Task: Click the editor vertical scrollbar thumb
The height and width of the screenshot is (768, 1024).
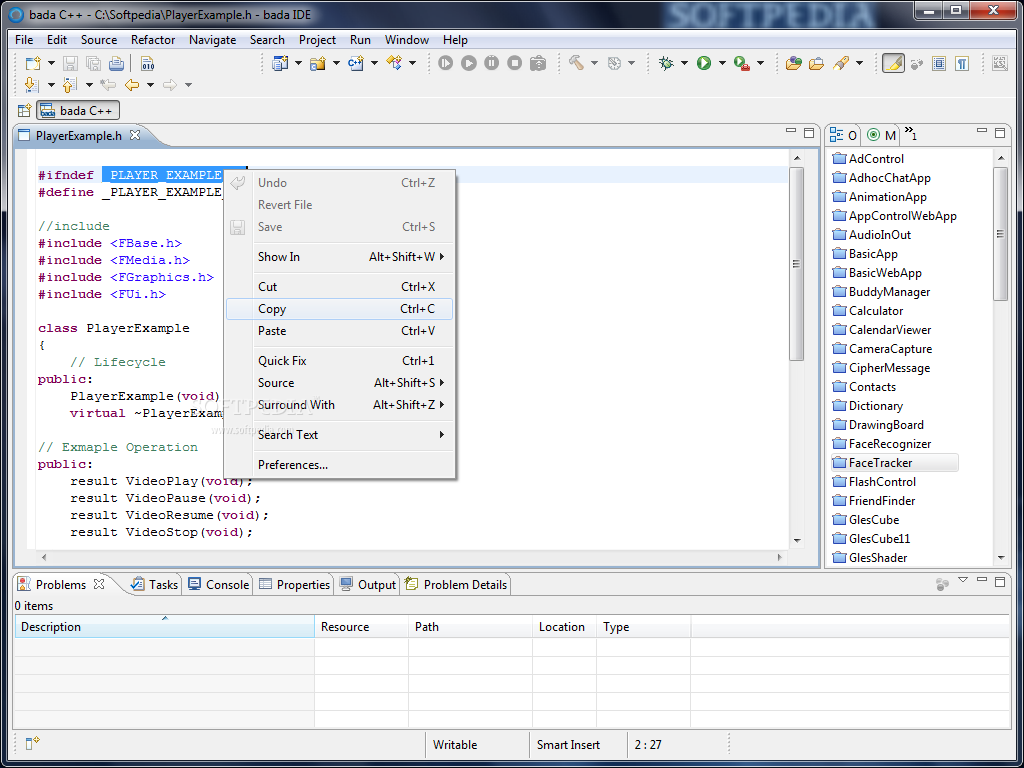Action: (x=796, y=264)
